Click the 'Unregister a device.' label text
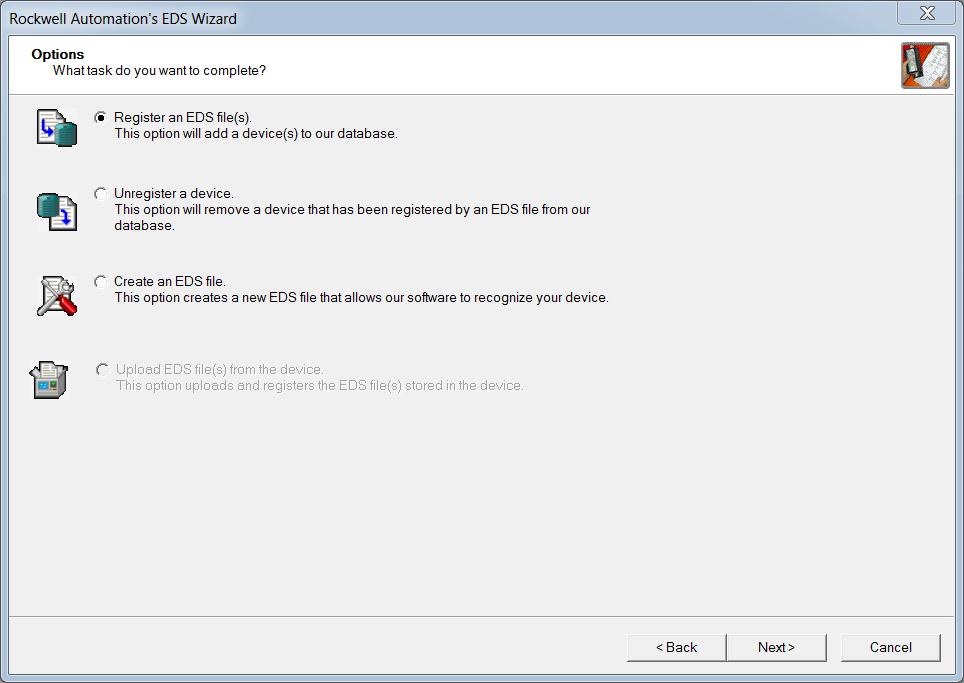Image resolution: width=964 pixels, height=683 pixels. (174, 194)
